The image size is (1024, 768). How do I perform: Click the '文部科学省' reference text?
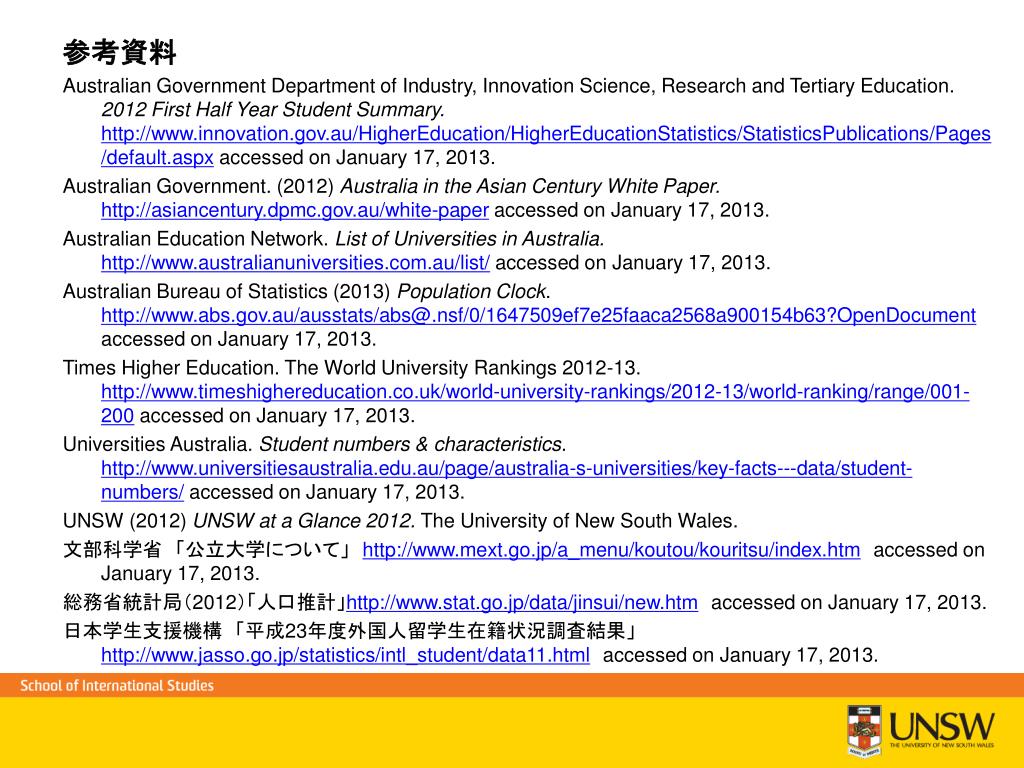[x=112, y=550]
